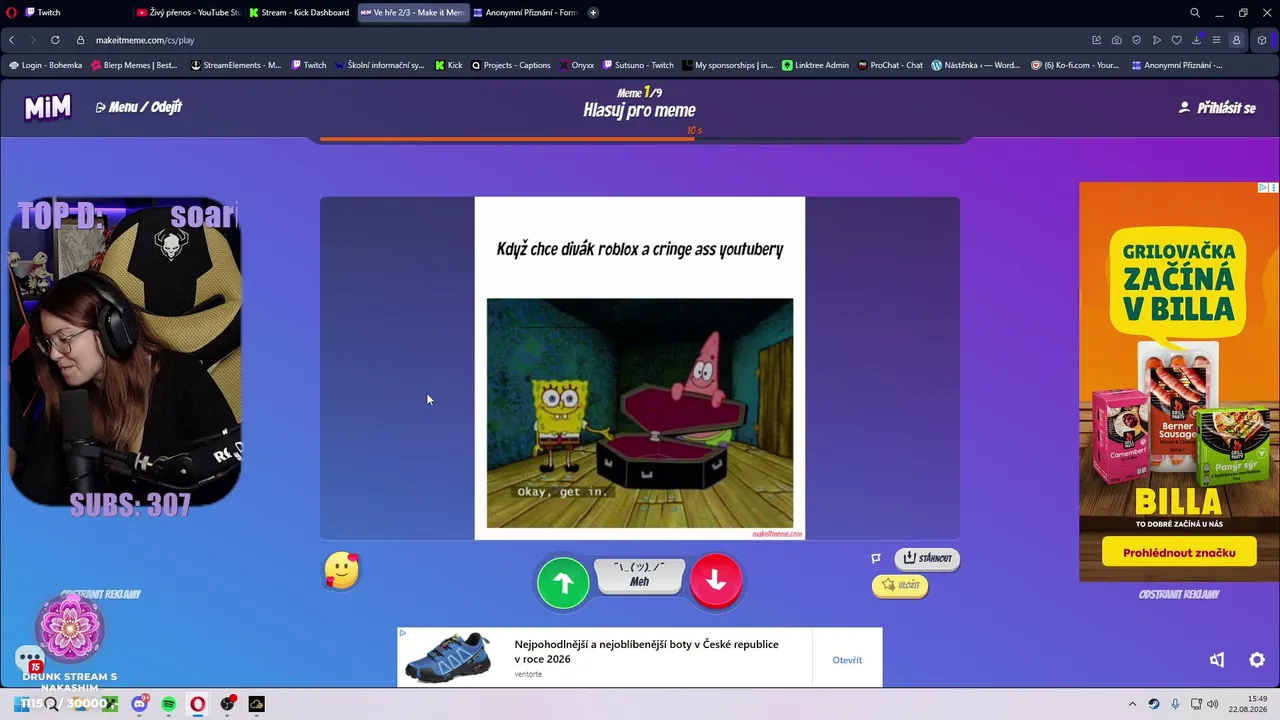Open the blue shoe ad thumbnail
Viewport: 1280px width, 720px height.
click(448, 657)
